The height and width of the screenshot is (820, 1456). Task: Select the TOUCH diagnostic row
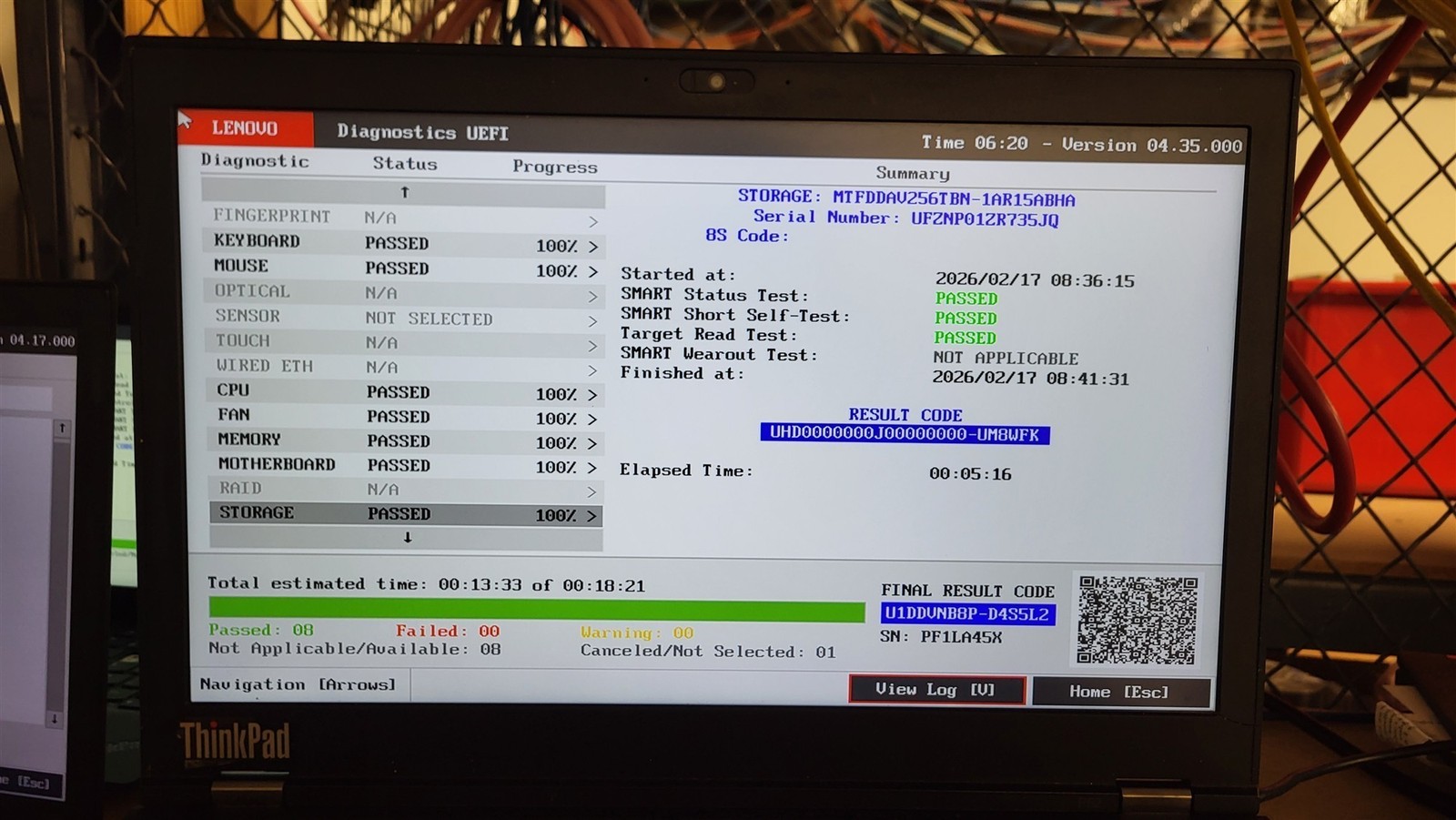pos(404,342)
